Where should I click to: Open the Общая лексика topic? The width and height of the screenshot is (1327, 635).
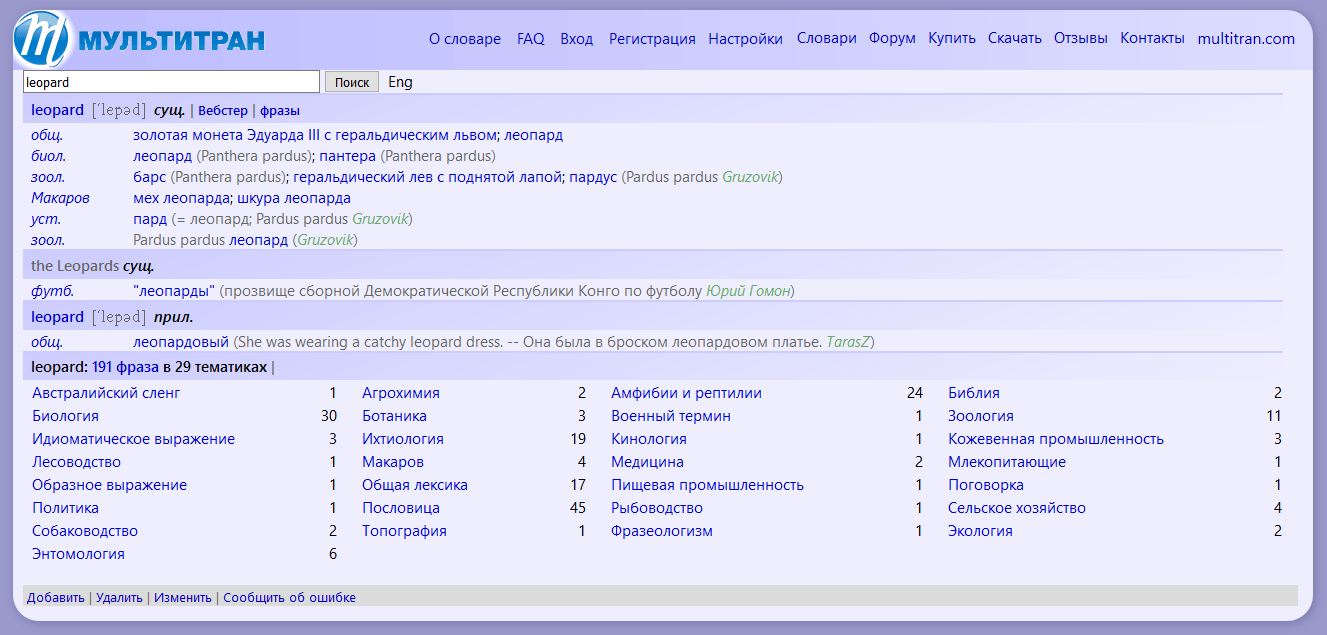pos(415,485)
